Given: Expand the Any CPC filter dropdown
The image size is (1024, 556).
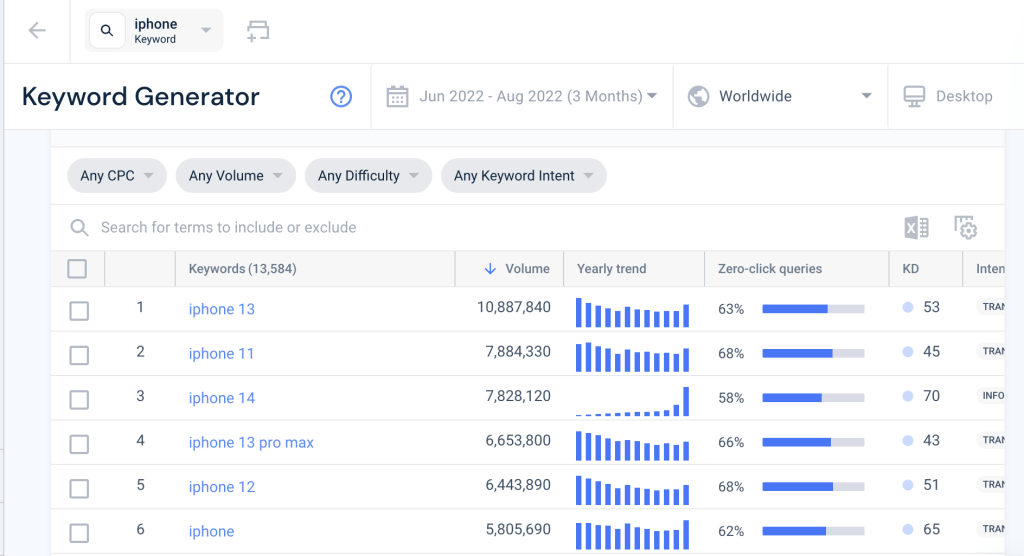Looking at the screenshot, I should (x=117, y=176).
